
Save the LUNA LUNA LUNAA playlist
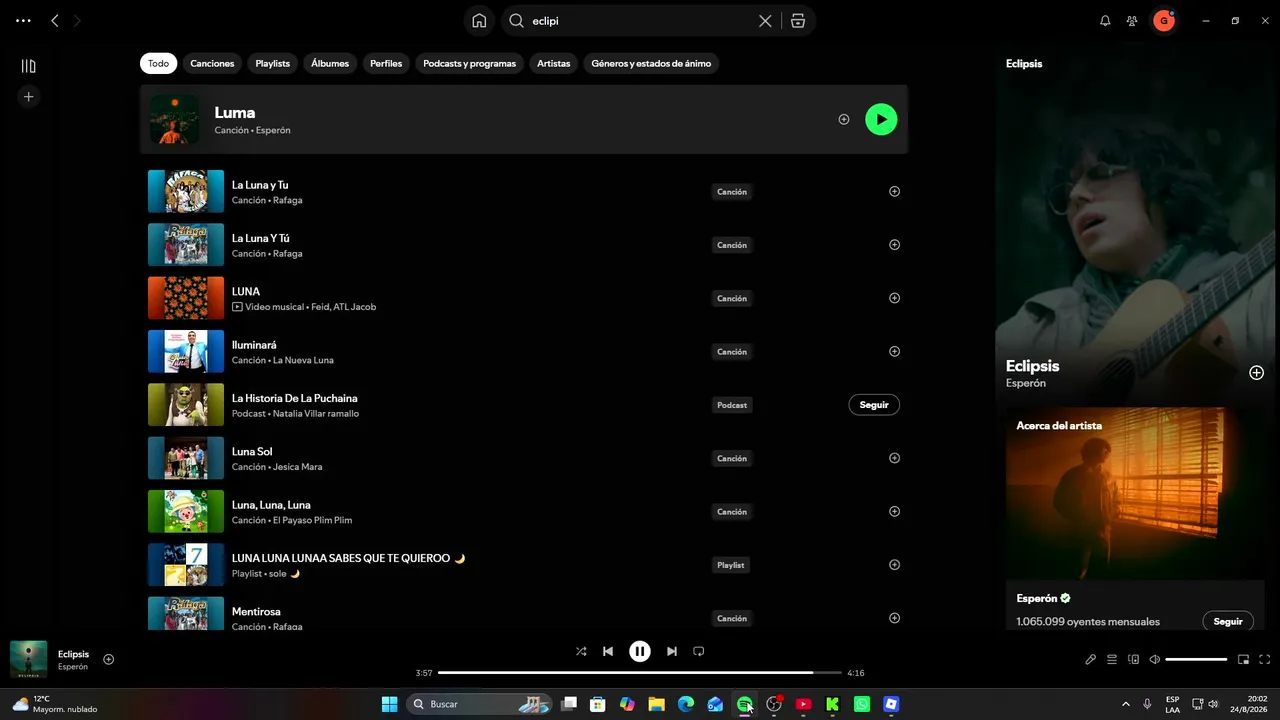894,565
